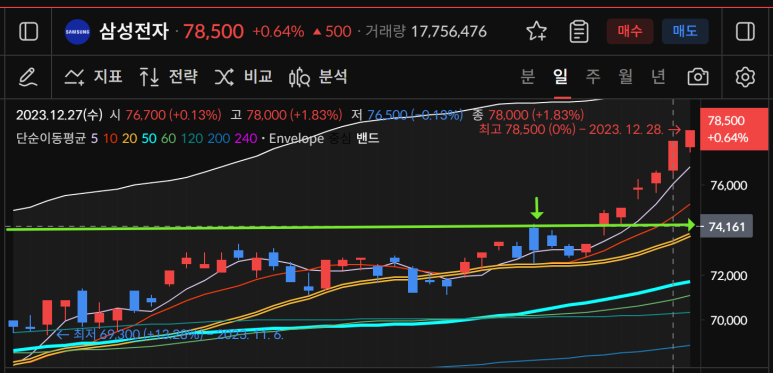Click the 밴드 band label

368,138
